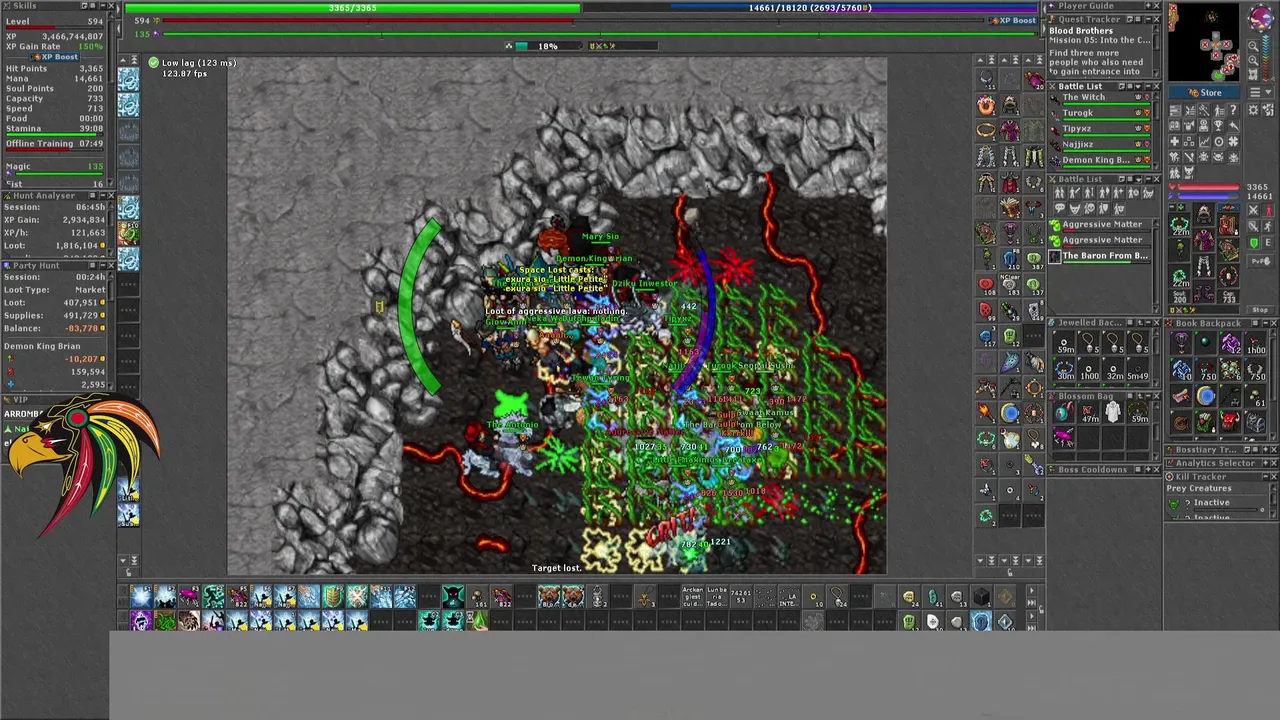Click the VIP panel header

point(58,400)
